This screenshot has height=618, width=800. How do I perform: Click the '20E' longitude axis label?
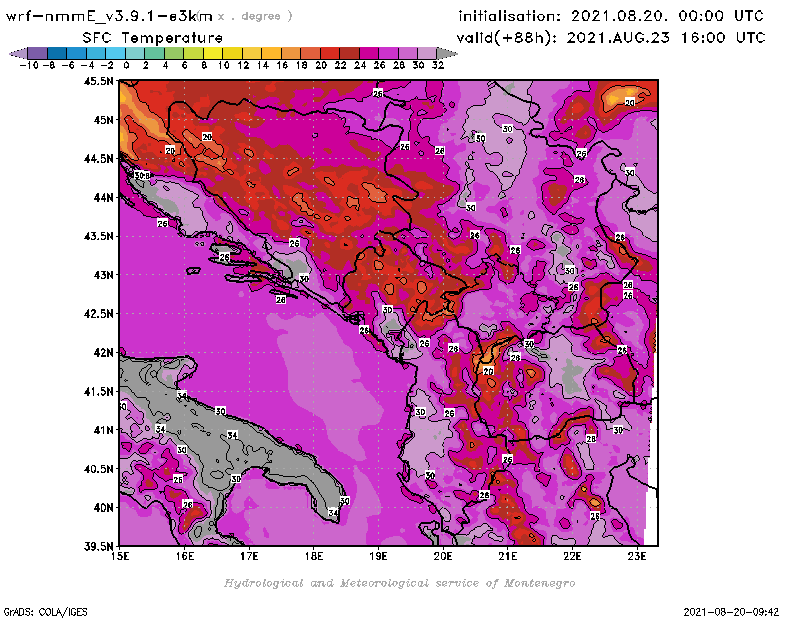click(443, 556)
